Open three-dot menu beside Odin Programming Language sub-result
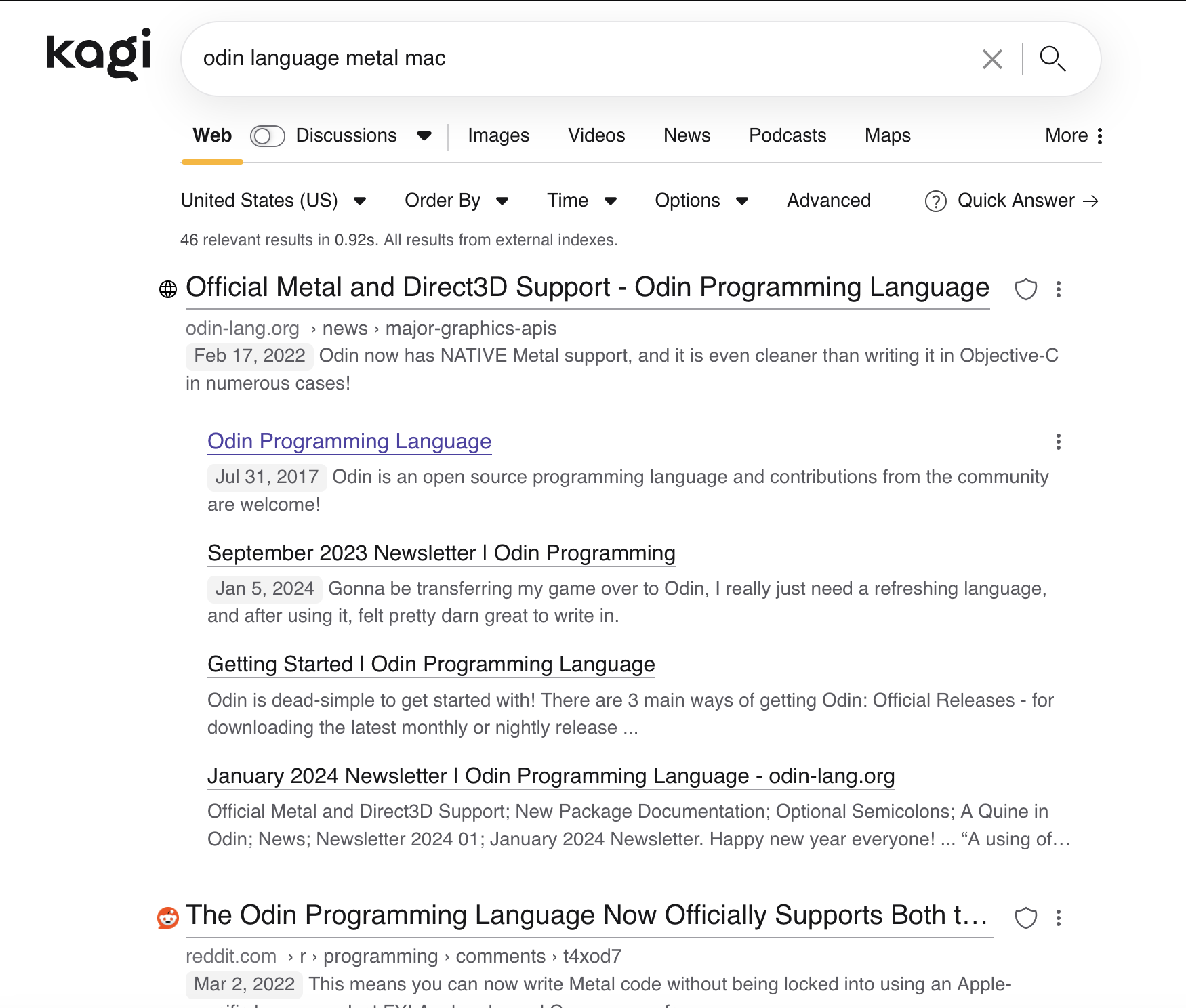 point(1058,442)
